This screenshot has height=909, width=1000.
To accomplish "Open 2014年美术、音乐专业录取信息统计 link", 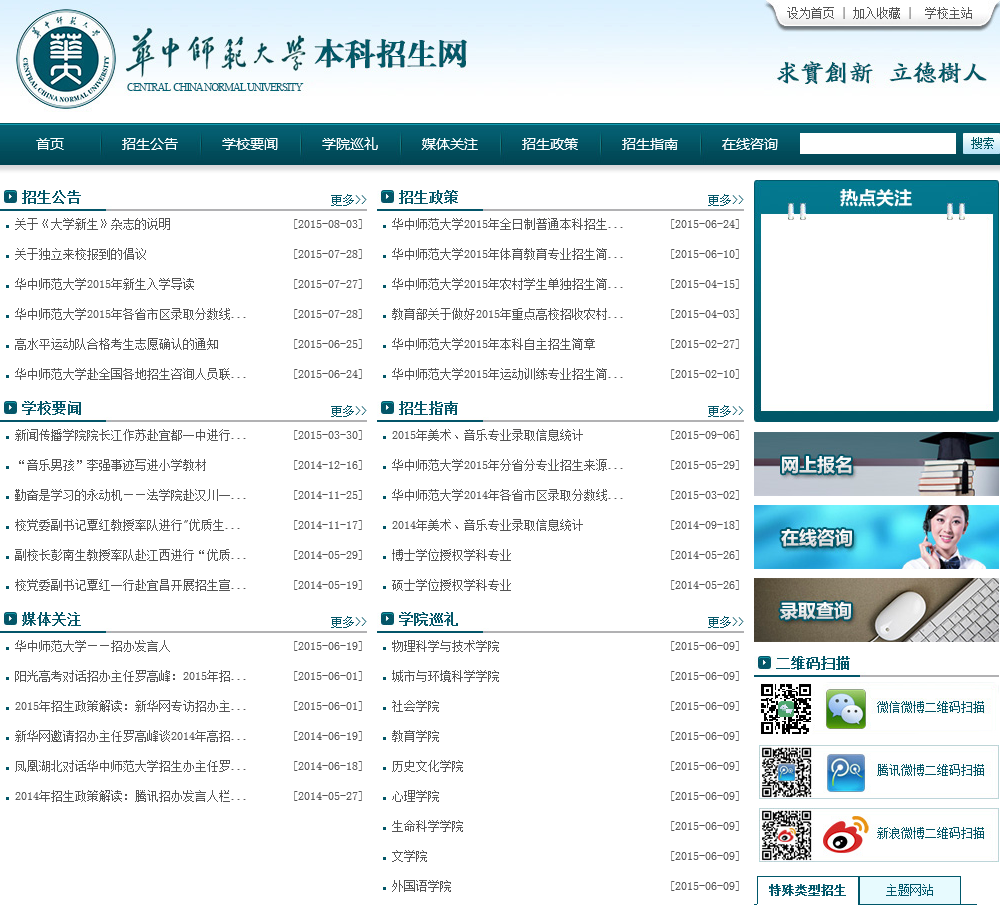I will [487, 526].
